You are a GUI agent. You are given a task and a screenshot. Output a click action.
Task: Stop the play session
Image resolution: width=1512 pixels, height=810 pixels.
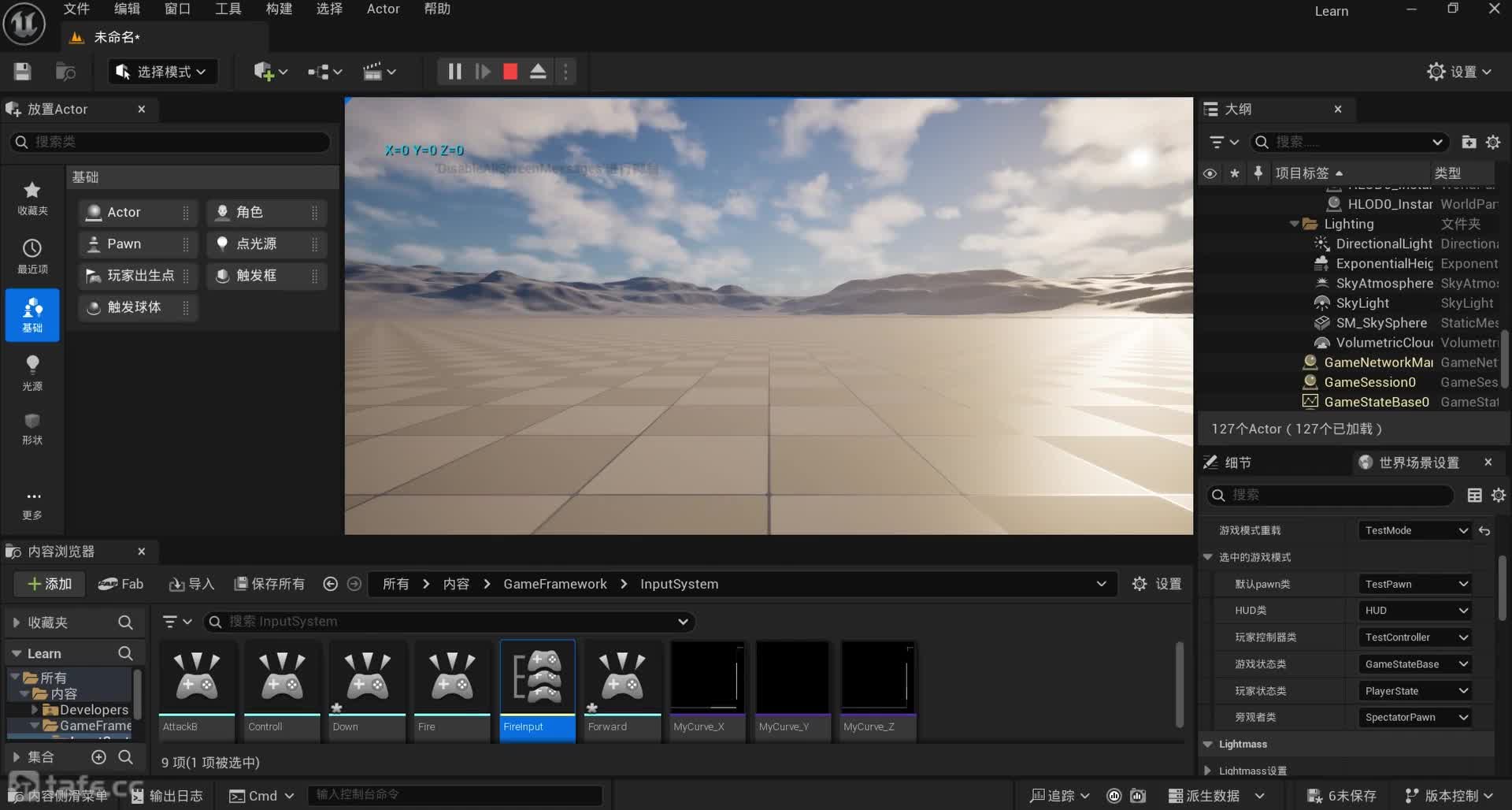(x=510, y=72)
